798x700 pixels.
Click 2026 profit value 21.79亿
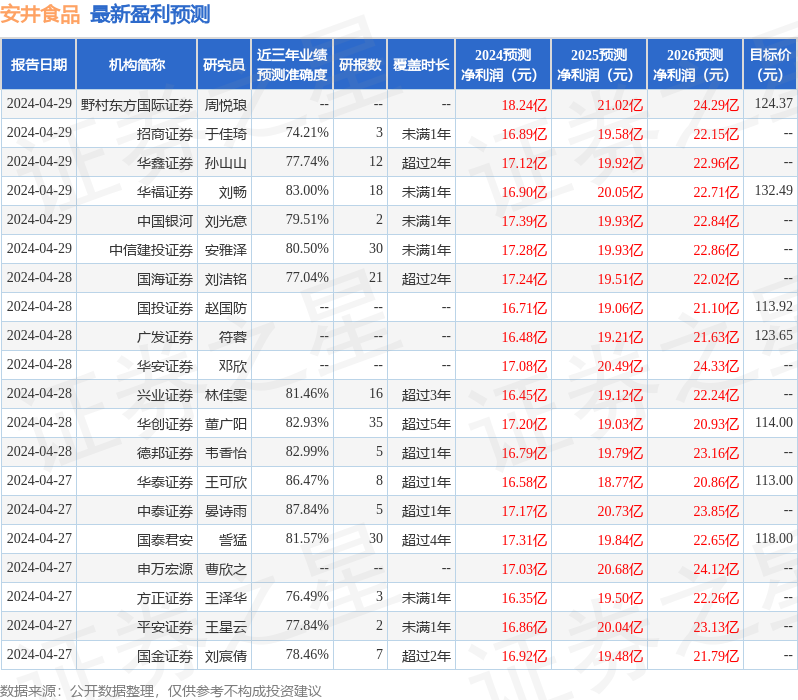(716, 656)
